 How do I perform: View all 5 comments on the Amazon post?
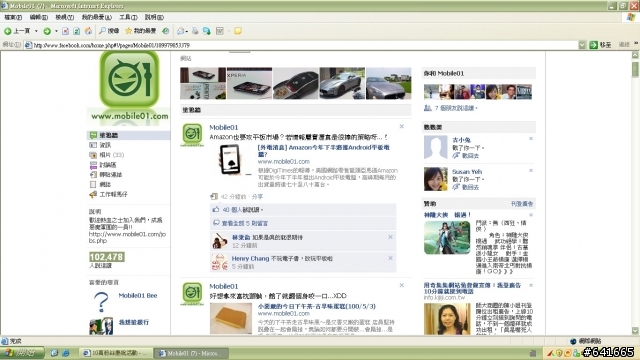click(x=245, y=223)
